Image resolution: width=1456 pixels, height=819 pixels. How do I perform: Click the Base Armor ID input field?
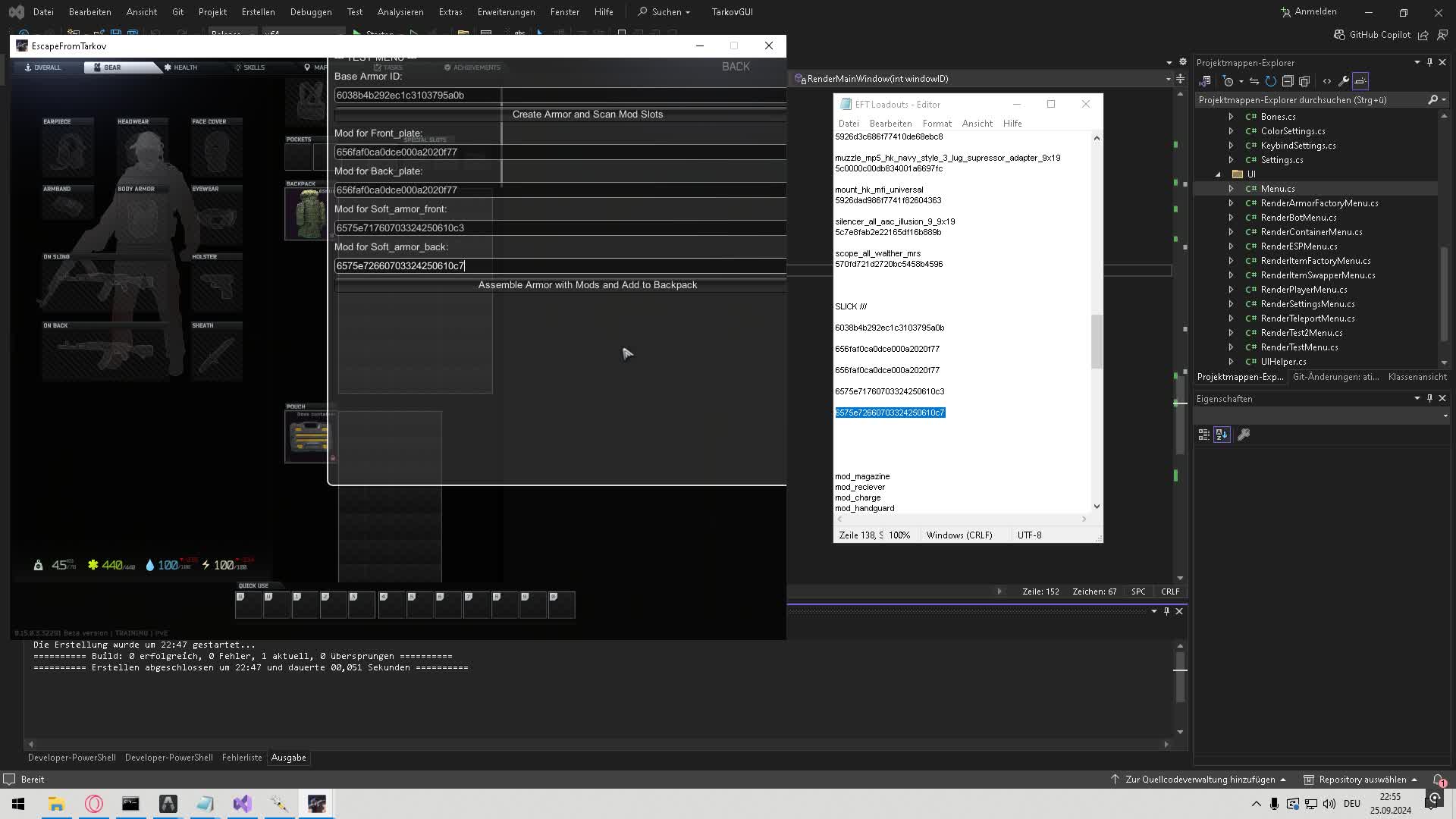pyautogui.click(x=560, y=96)
